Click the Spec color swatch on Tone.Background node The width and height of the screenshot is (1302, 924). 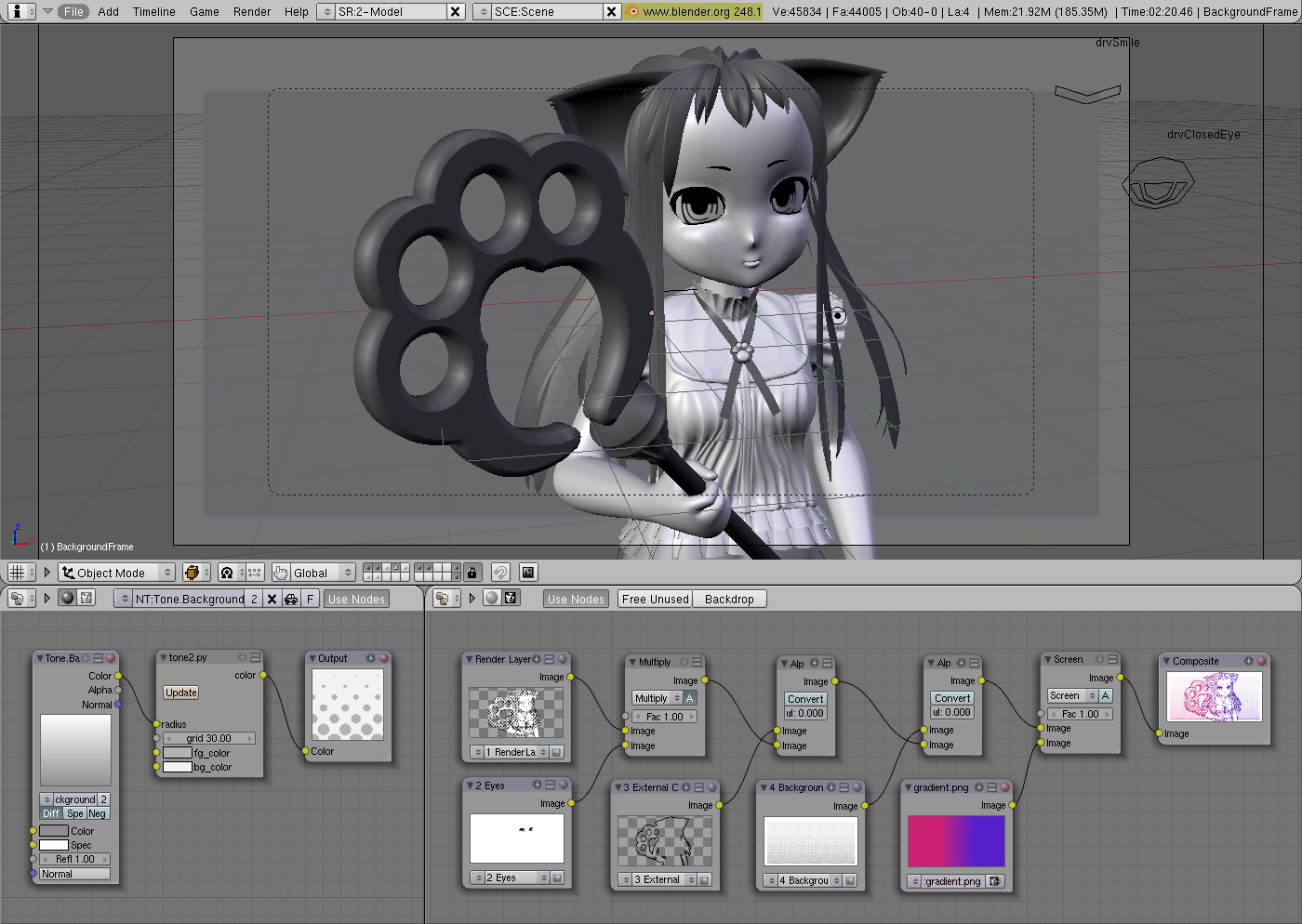point(54,845)
